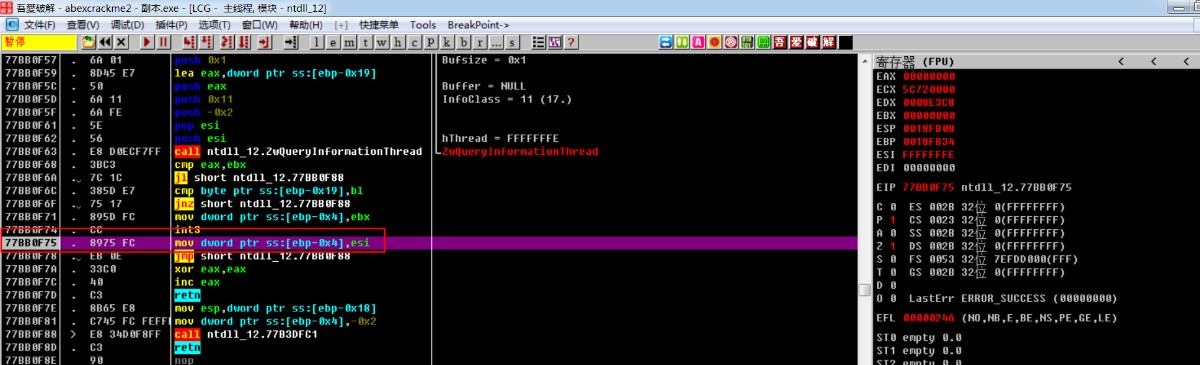Show References with the 'r' button
Viewport: 1200px width, 365px height.
[x=479, y=42]
